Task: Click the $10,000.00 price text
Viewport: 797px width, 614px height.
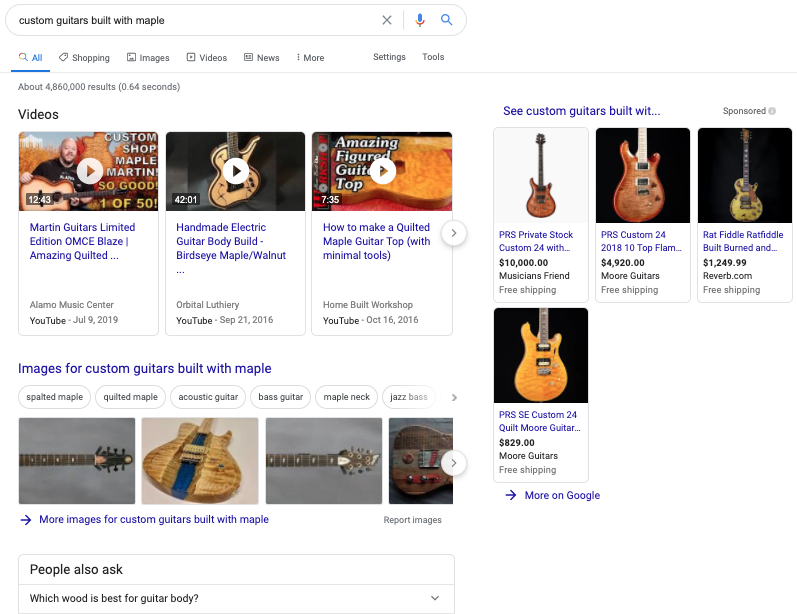Action: click(524, 263)
